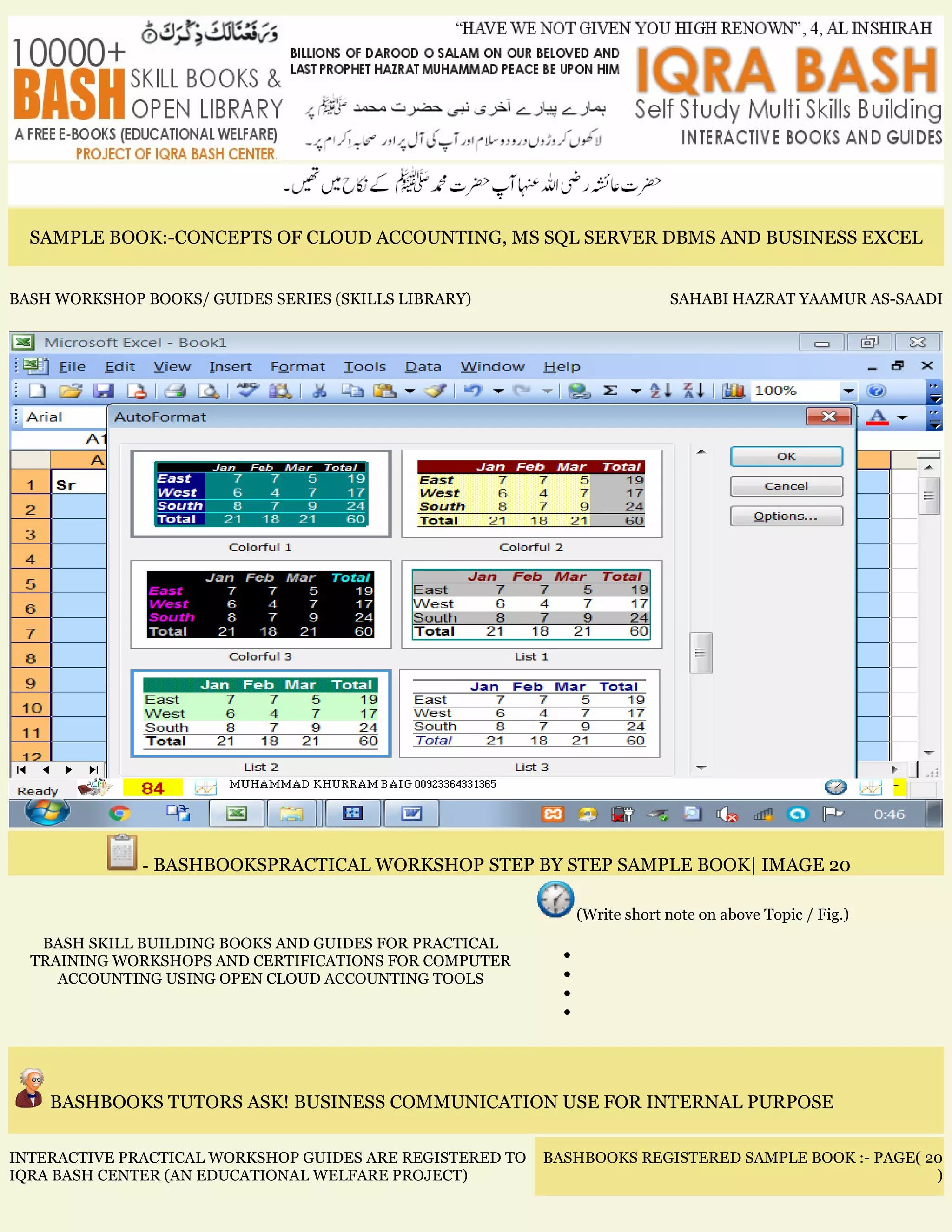Screen dimensions: 952x1232
Task: Click the Excel Help question icon
Action: pyautogui.click(x=876, y=391)
